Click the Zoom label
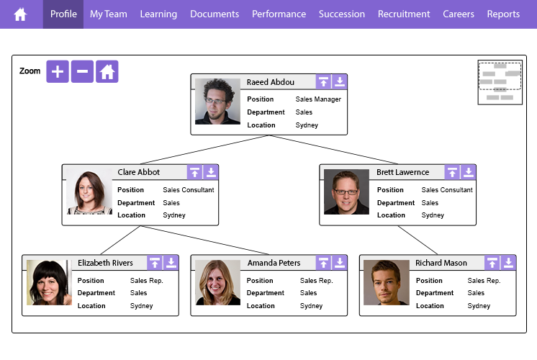 click(30, 71)
